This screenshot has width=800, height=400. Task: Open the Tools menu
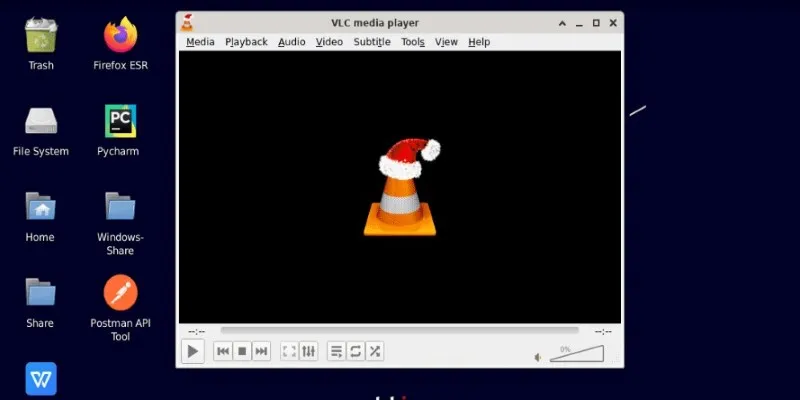pyautogui.click(x=413, y=42)
